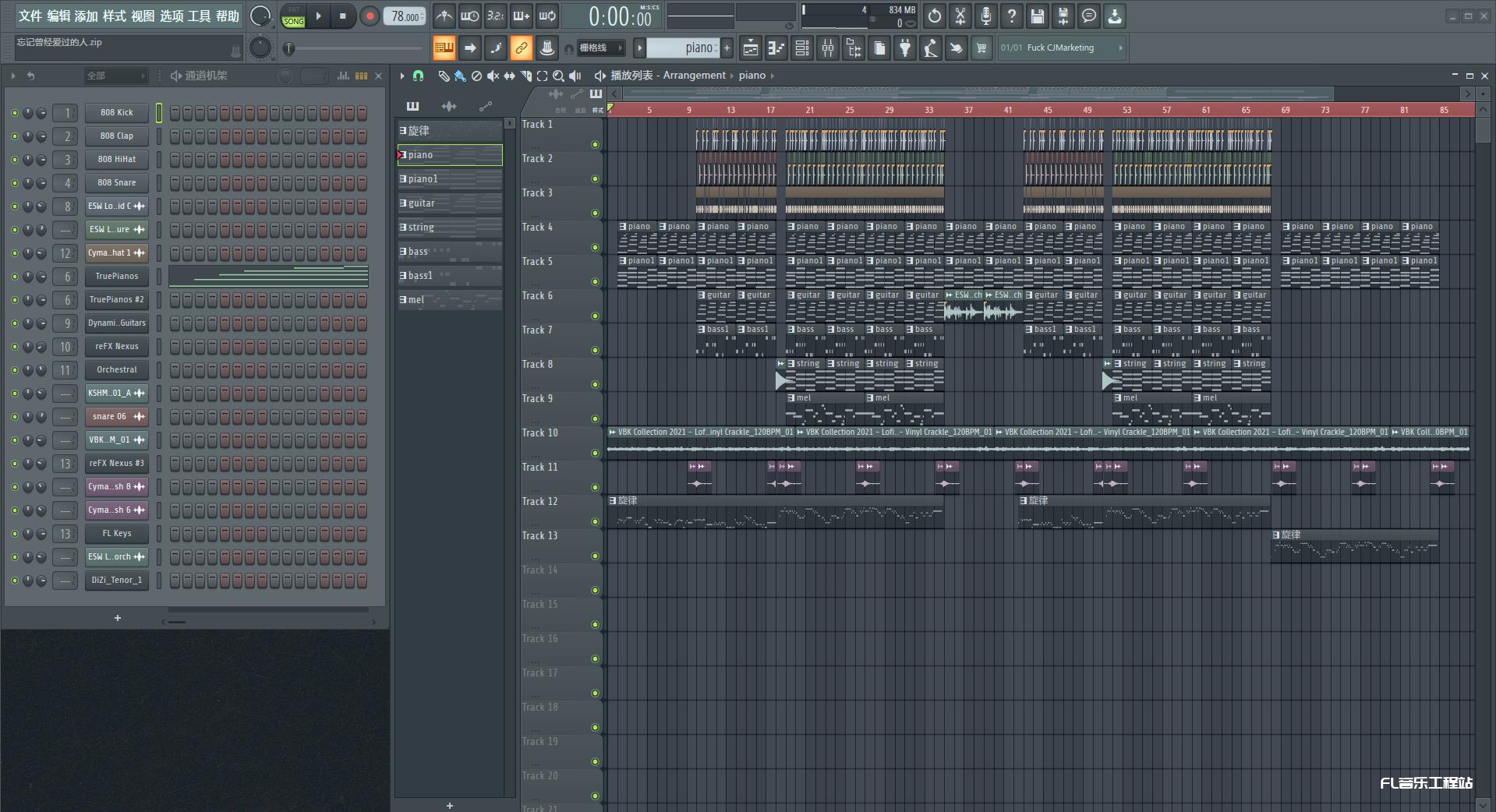Mute the 808 Kick channel

(x=14, y=113)
